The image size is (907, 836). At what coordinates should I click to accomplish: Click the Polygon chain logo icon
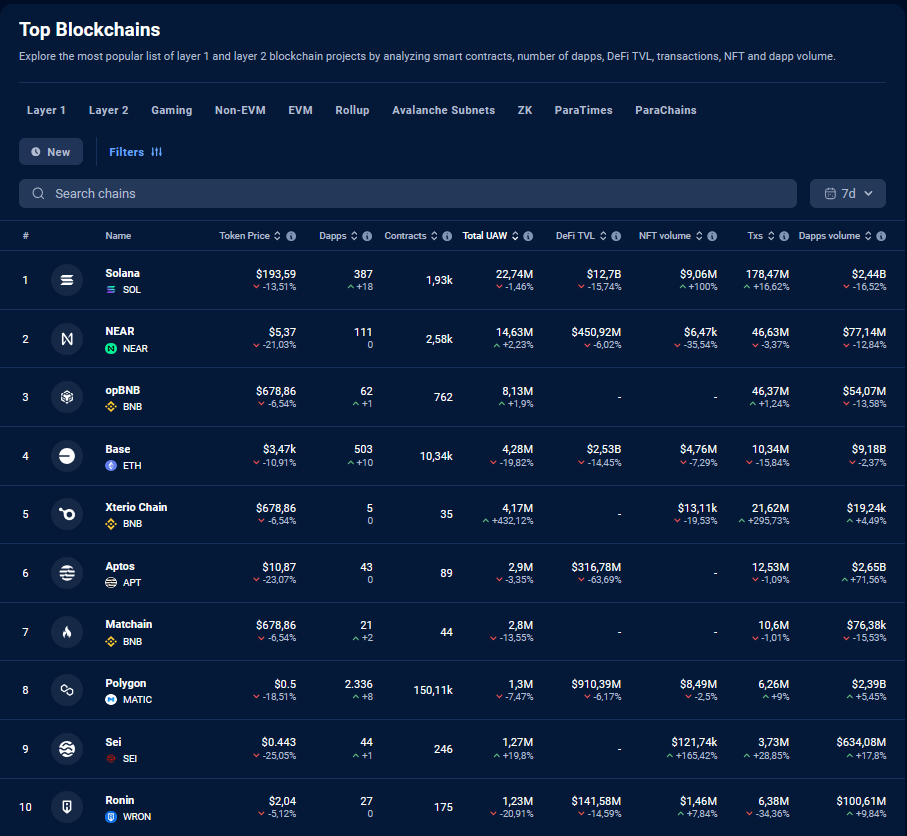67,690
